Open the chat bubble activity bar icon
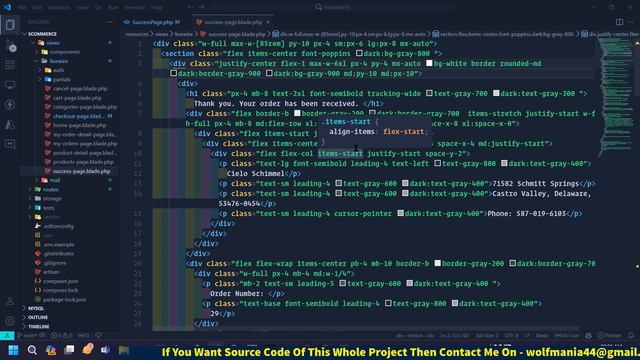Image resolution: width=640 pixels, height=360 pixels. [10, 144]
